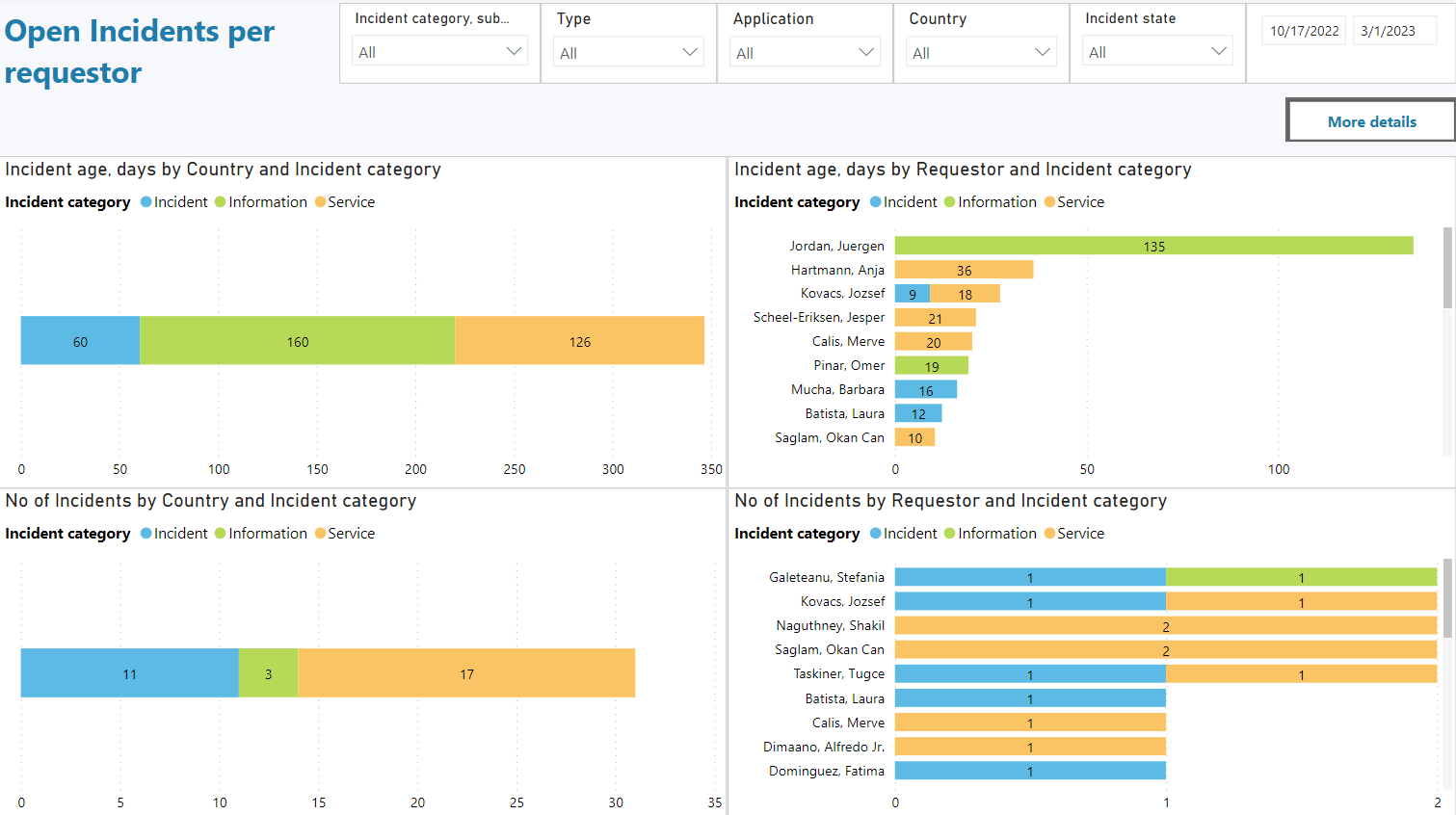Click the 'Open Incidents per requestor' title

pyautogui.click(x=140, y=51)
